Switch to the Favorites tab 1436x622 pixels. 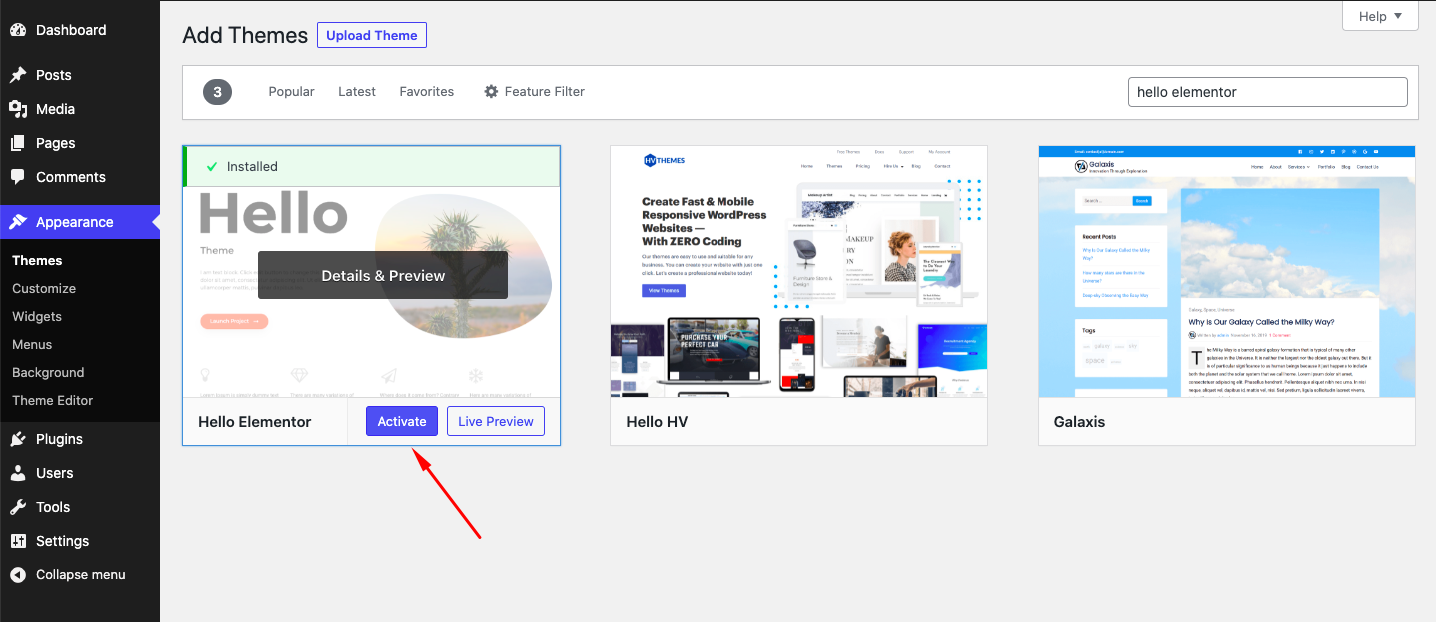point(427,91)
